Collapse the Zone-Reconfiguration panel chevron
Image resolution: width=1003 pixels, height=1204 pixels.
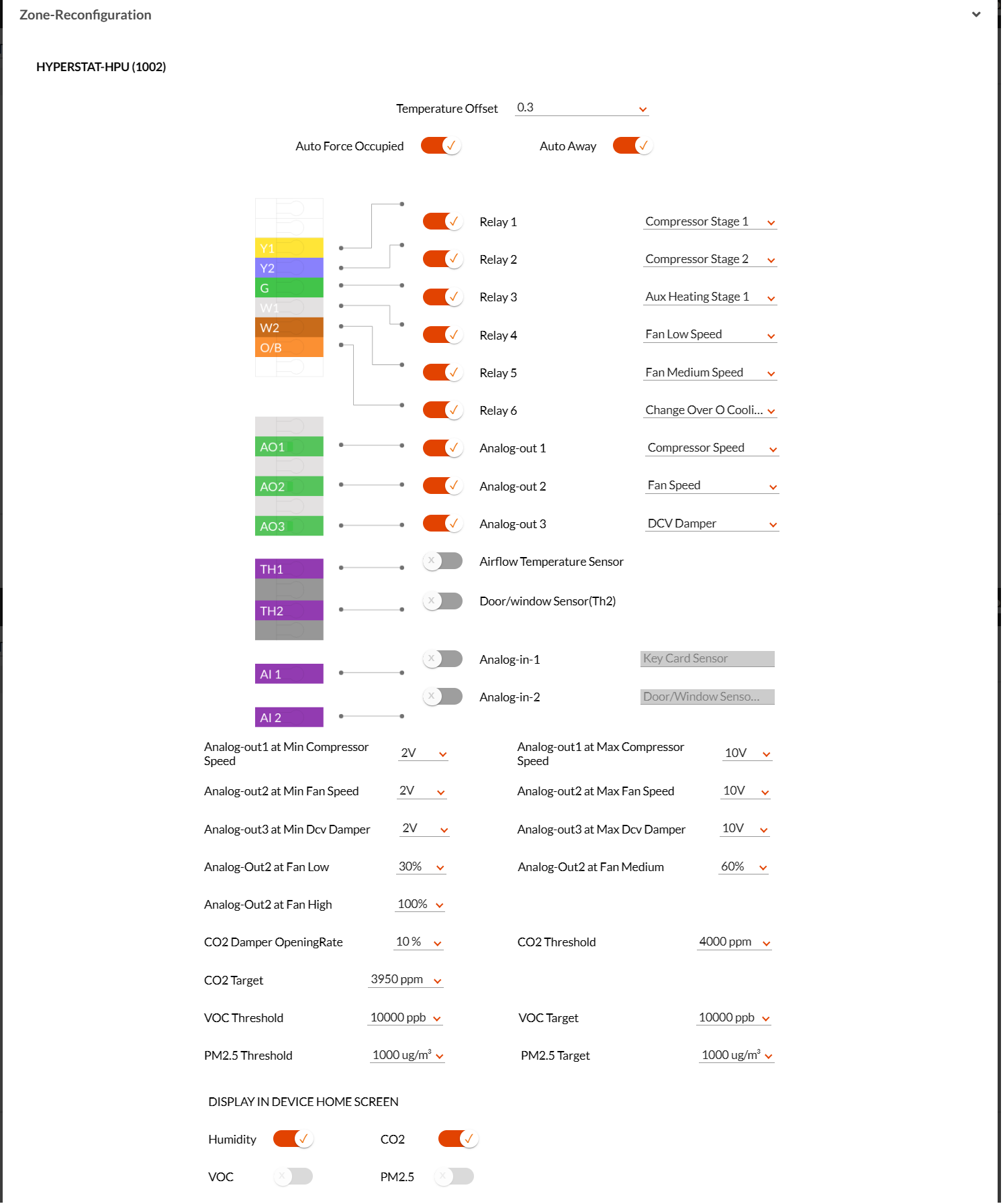pos(975,15)
